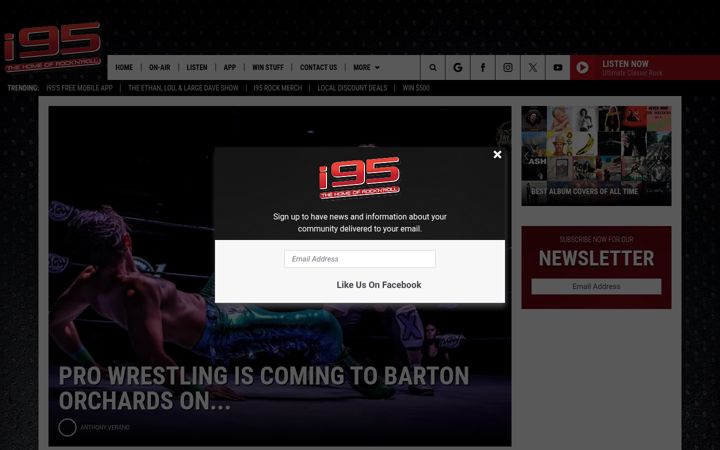Screen dimensions: 720x450
Task: Open The Ethan, Lou, & Large Dave Show link
Action: click(183, 88)
